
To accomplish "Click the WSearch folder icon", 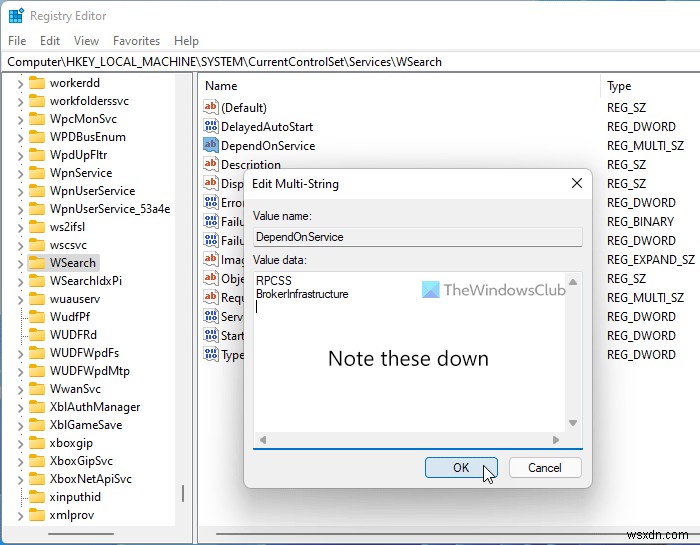I will [37, 263].
